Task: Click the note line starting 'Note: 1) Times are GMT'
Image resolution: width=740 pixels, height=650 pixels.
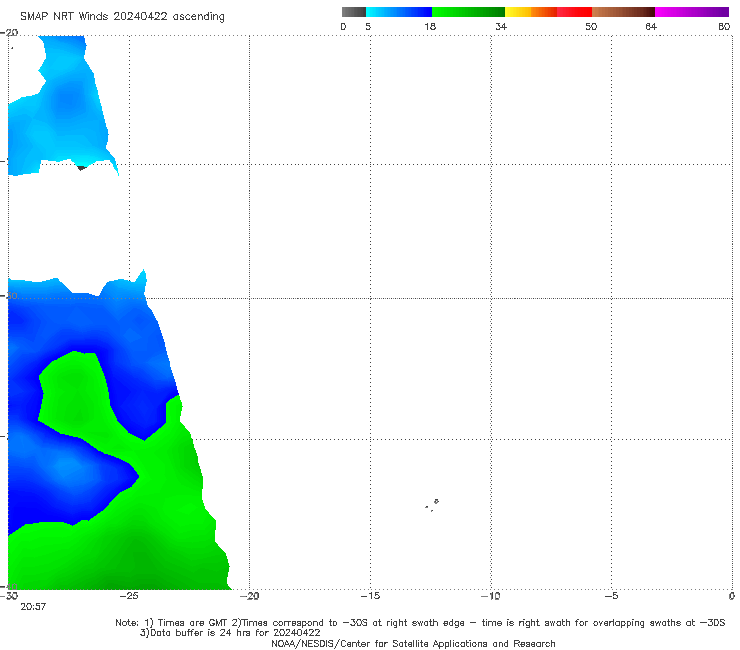Action: click(420, 623)
